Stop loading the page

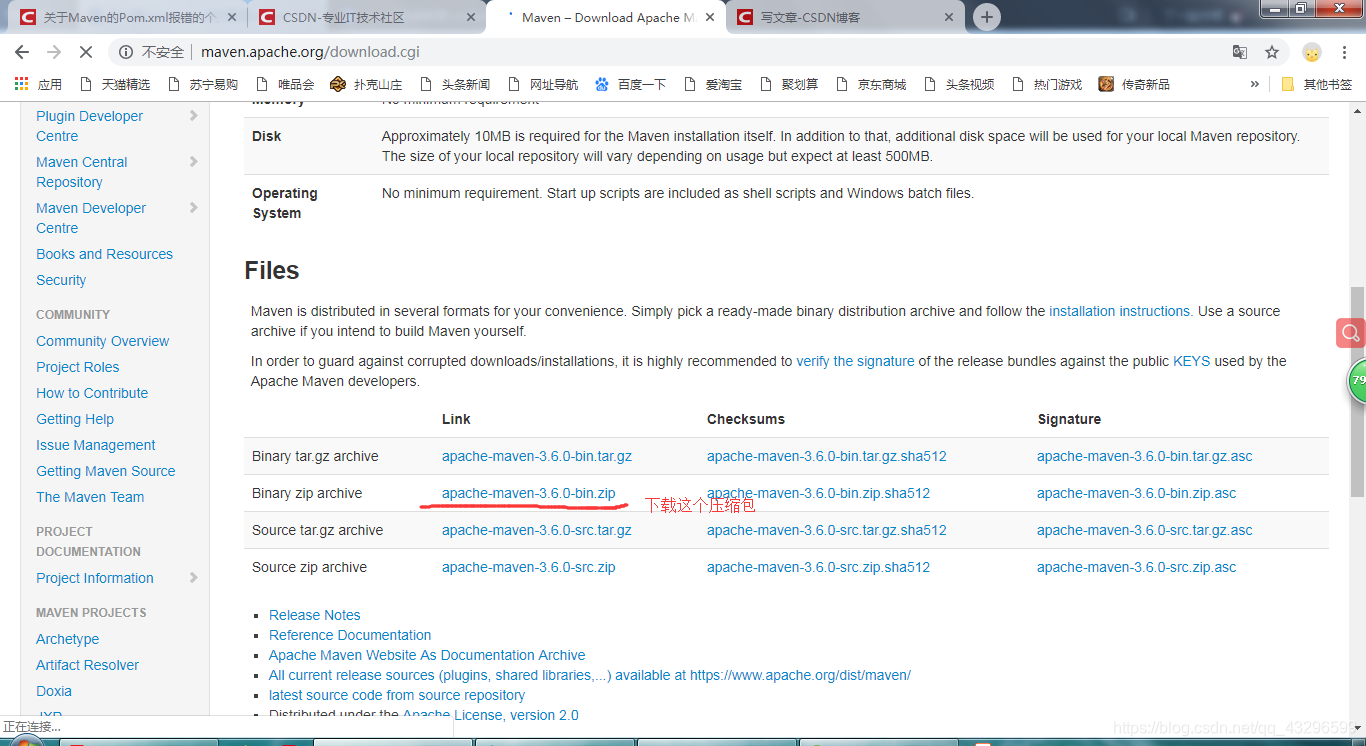tap(87, 52)
